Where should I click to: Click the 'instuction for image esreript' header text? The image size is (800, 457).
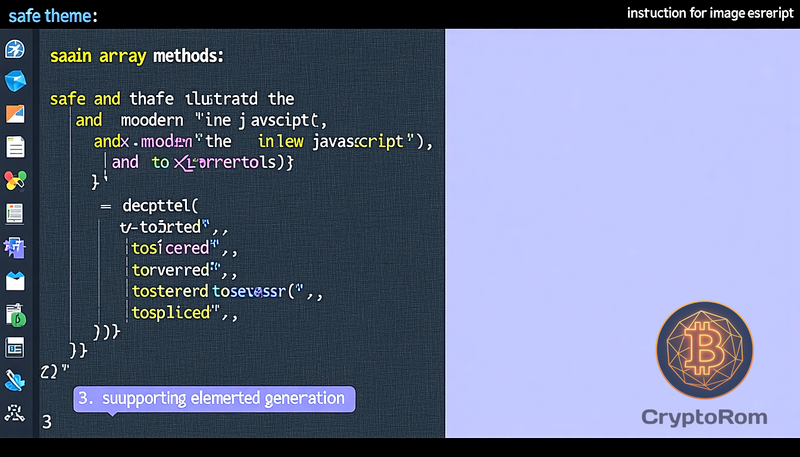tap(710, 13)
